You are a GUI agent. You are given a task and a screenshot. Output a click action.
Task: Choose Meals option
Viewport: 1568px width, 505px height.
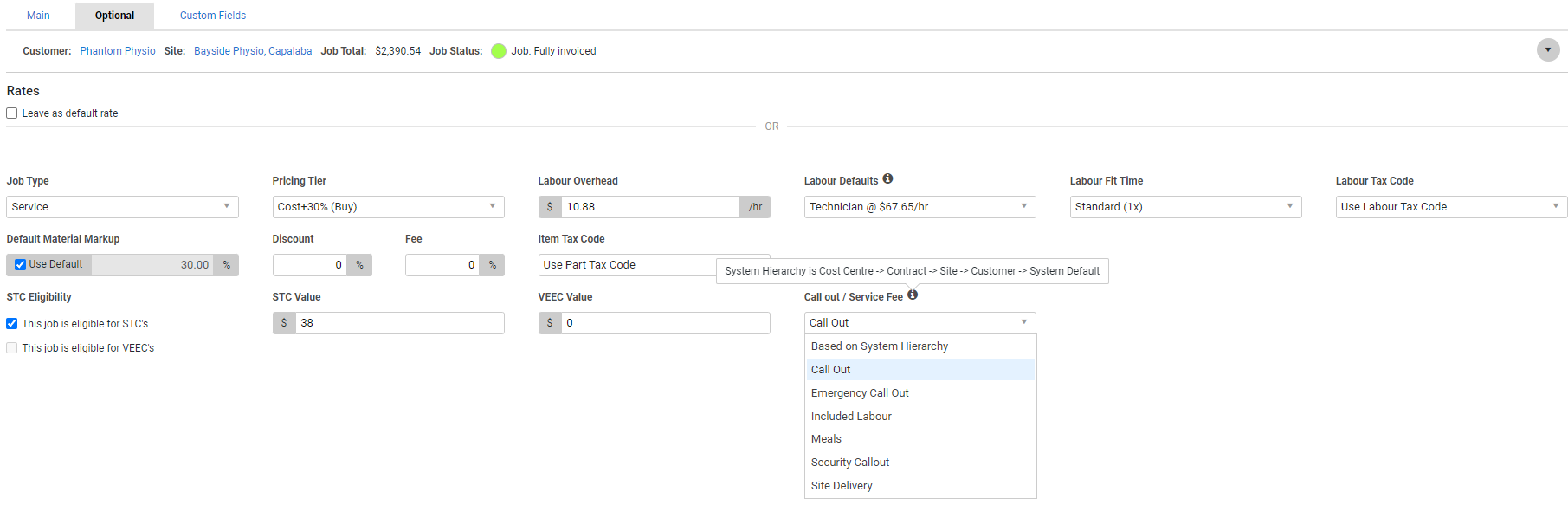(920, 439)
